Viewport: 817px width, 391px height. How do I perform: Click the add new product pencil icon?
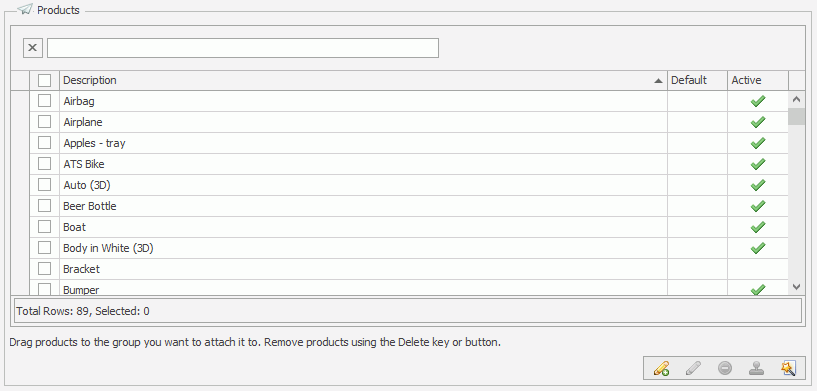661,369
